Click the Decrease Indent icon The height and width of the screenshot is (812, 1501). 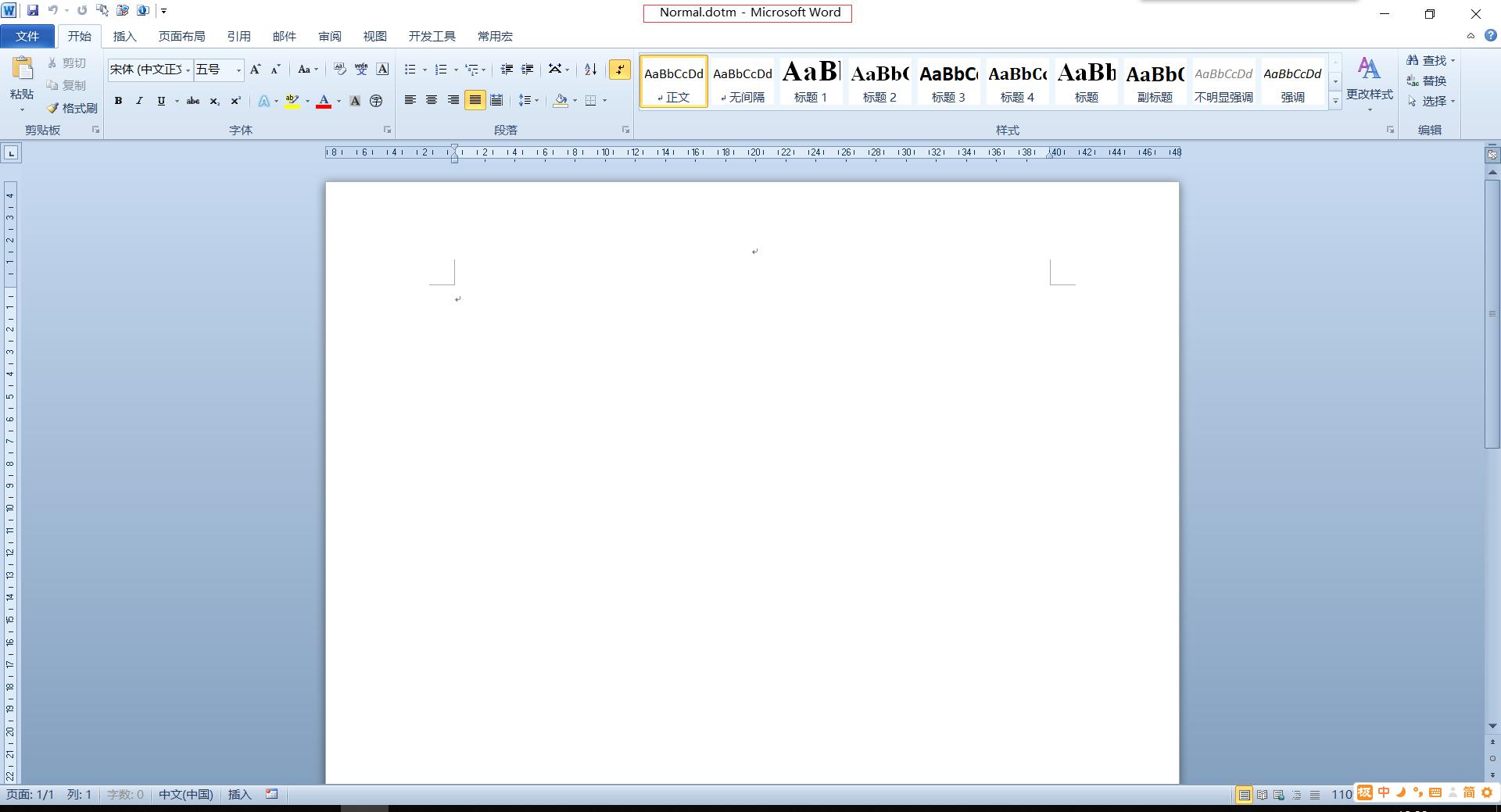507,70
